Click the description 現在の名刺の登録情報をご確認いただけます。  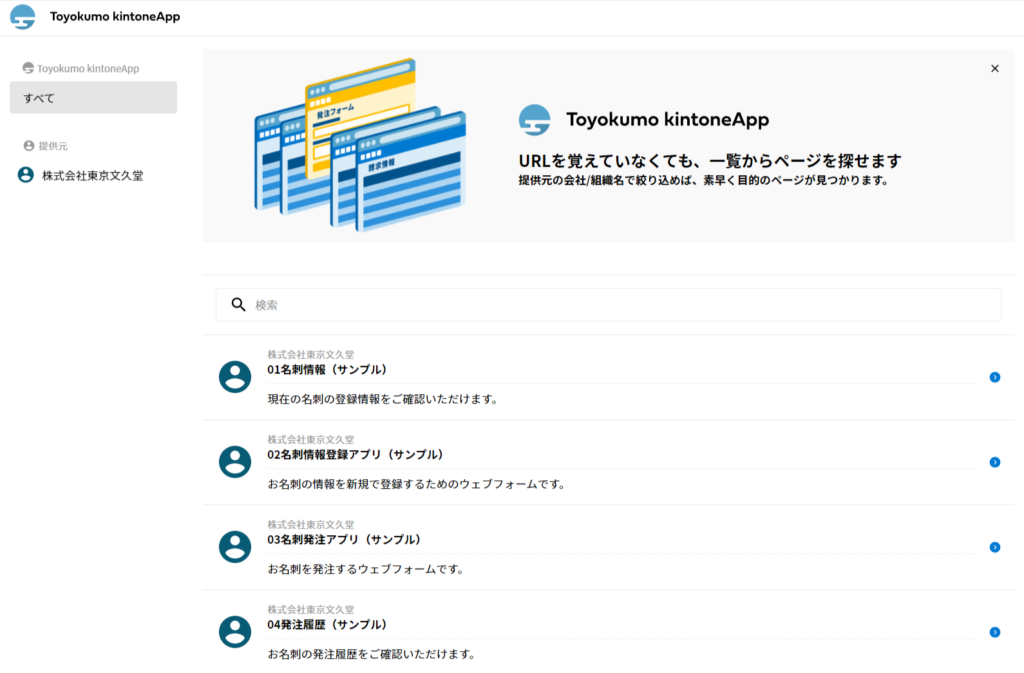tap(383, 399)
